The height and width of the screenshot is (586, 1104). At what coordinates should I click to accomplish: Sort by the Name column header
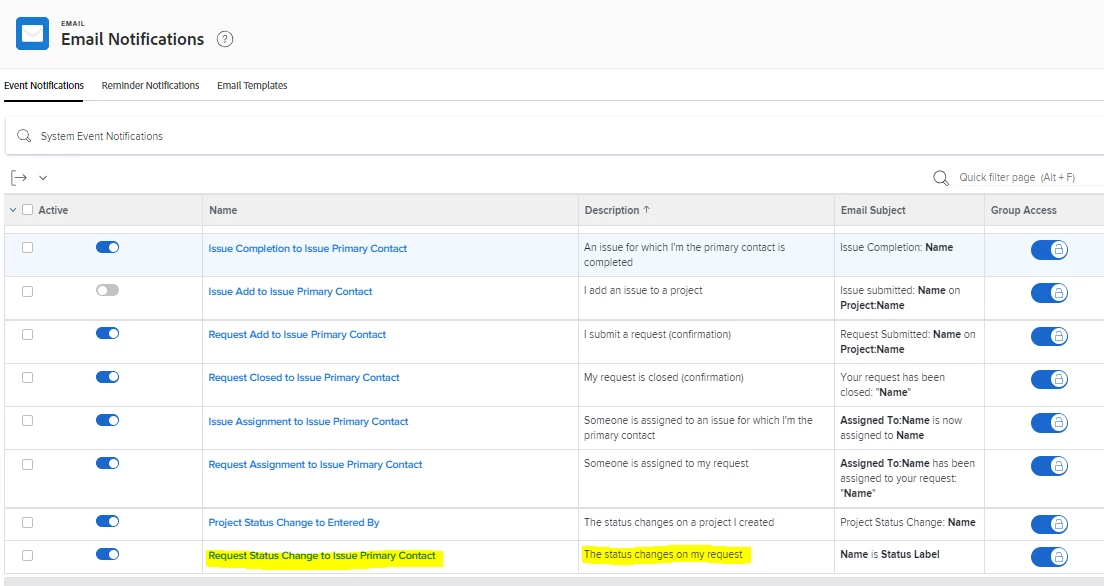coord(222,210)
